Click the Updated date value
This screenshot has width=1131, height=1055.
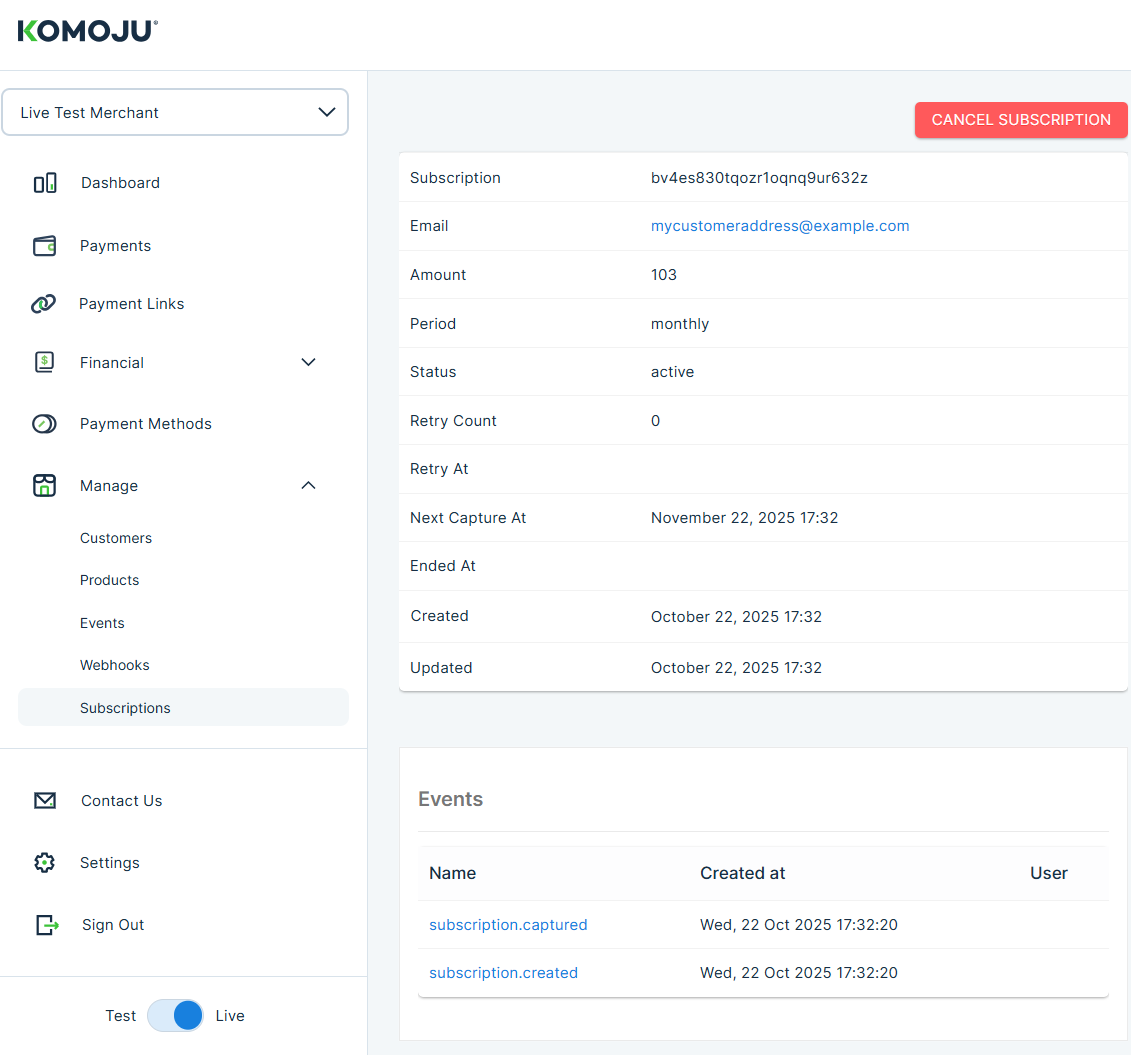point(736,668)
